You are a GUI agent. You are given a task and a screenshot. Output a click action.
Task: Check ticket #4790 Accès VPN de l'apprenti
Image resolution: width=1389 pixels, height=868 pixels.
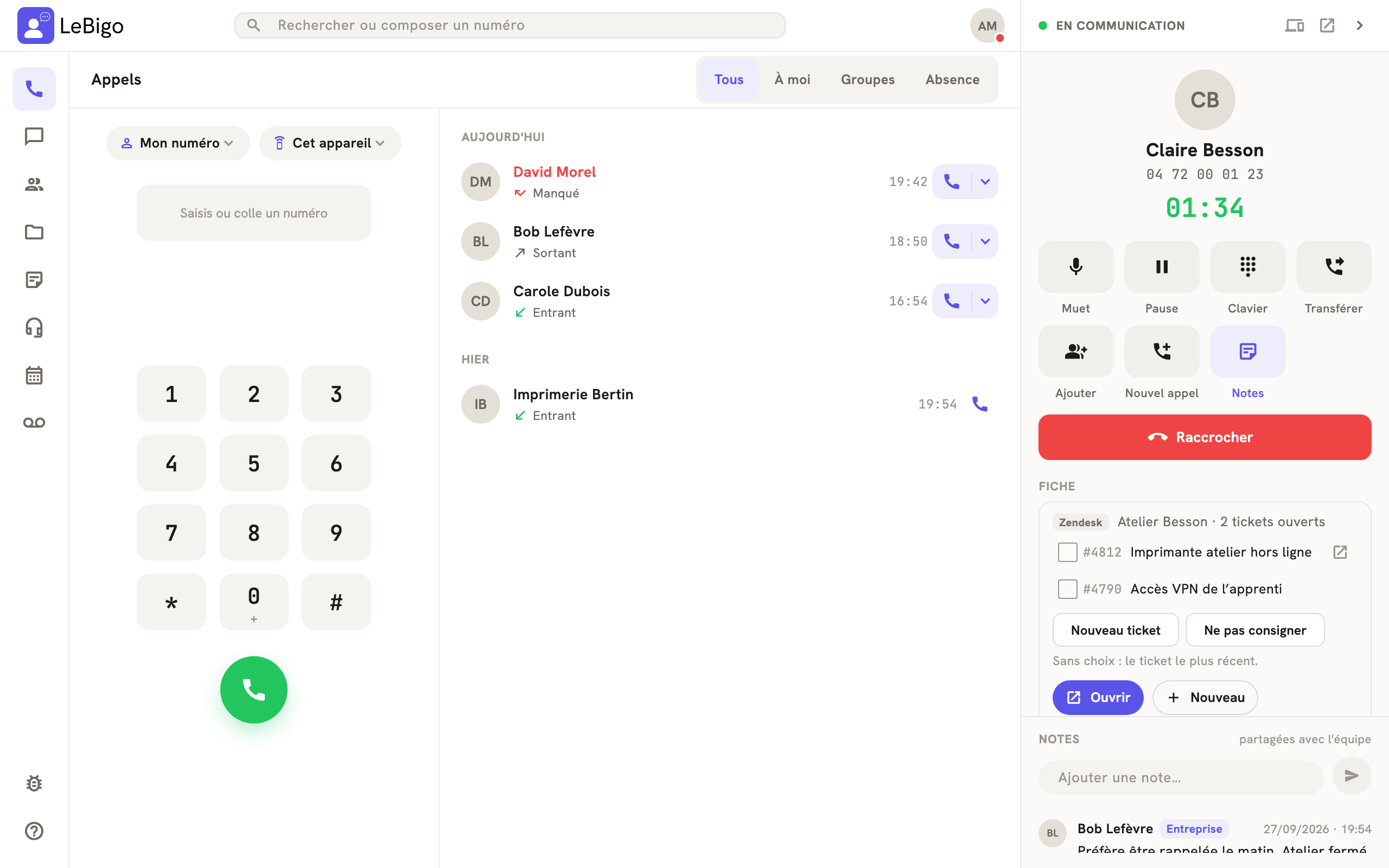click(x=1067, y=589)
